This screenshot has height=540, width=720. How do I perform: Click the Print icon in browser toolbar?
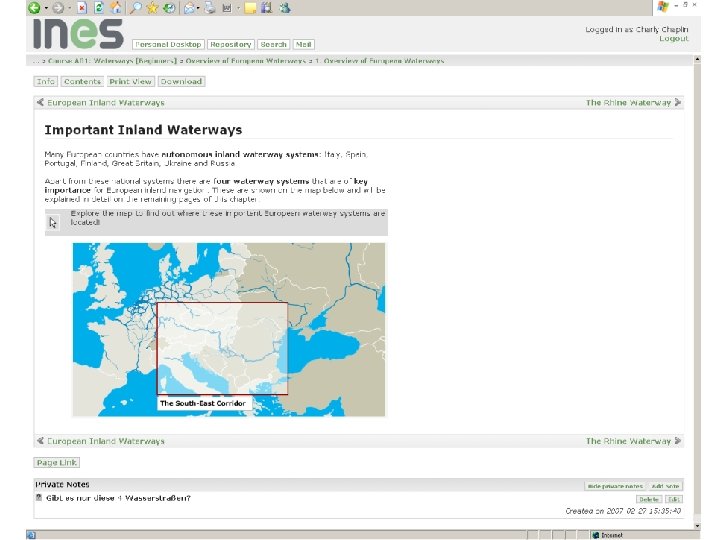pyautogui.click(x=210, y=8)
